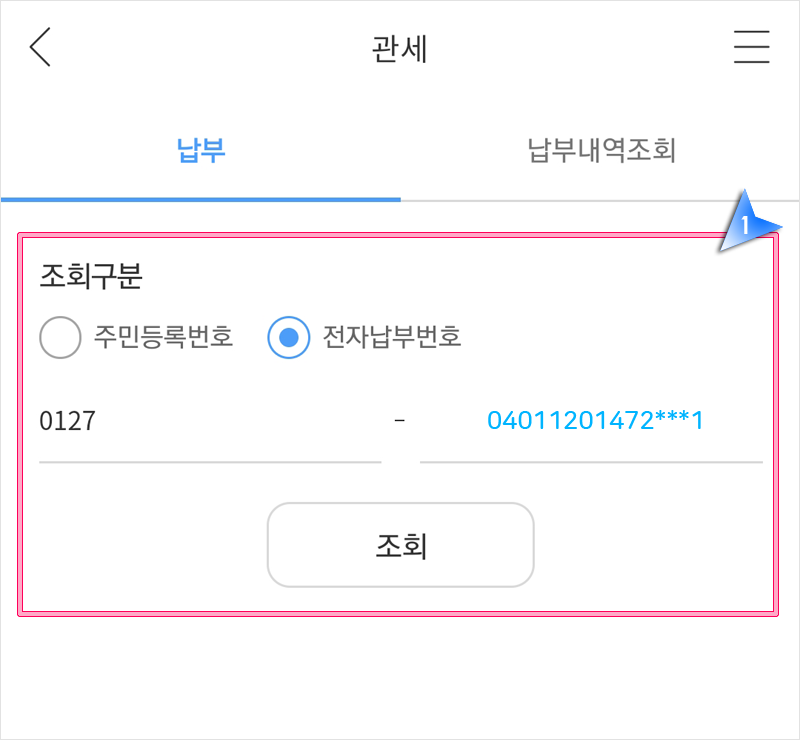Click the 조회구분 section label

(x=84, y=278)
